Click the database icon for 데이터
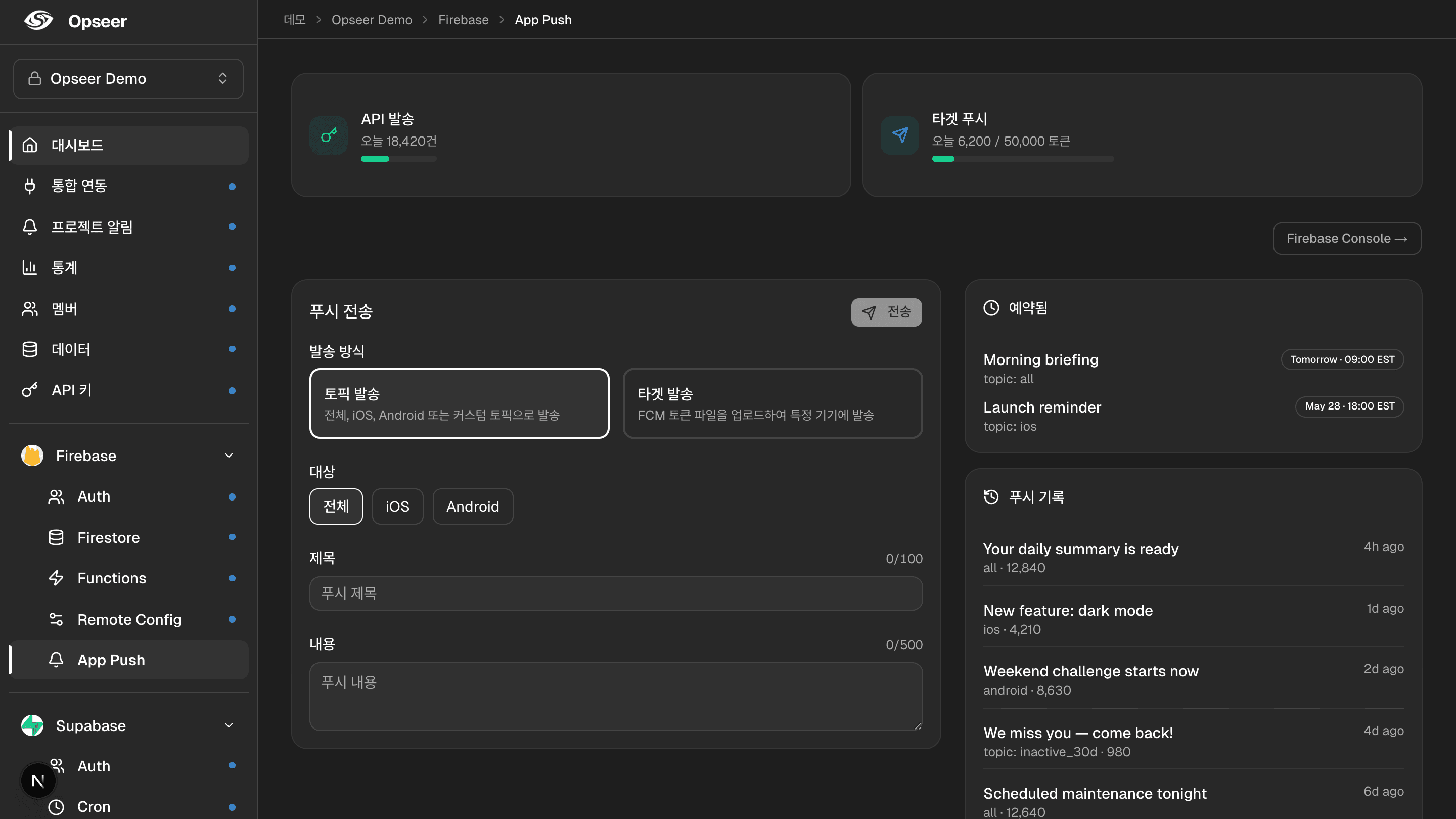This screenshot has height=819, width=1456. [x=30, y=349]
